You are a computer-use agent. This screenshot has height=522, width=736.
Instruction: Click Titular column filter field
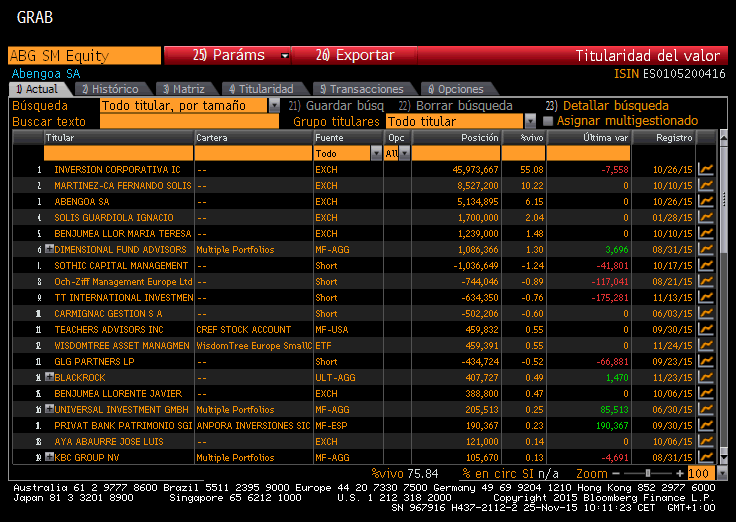118,154
